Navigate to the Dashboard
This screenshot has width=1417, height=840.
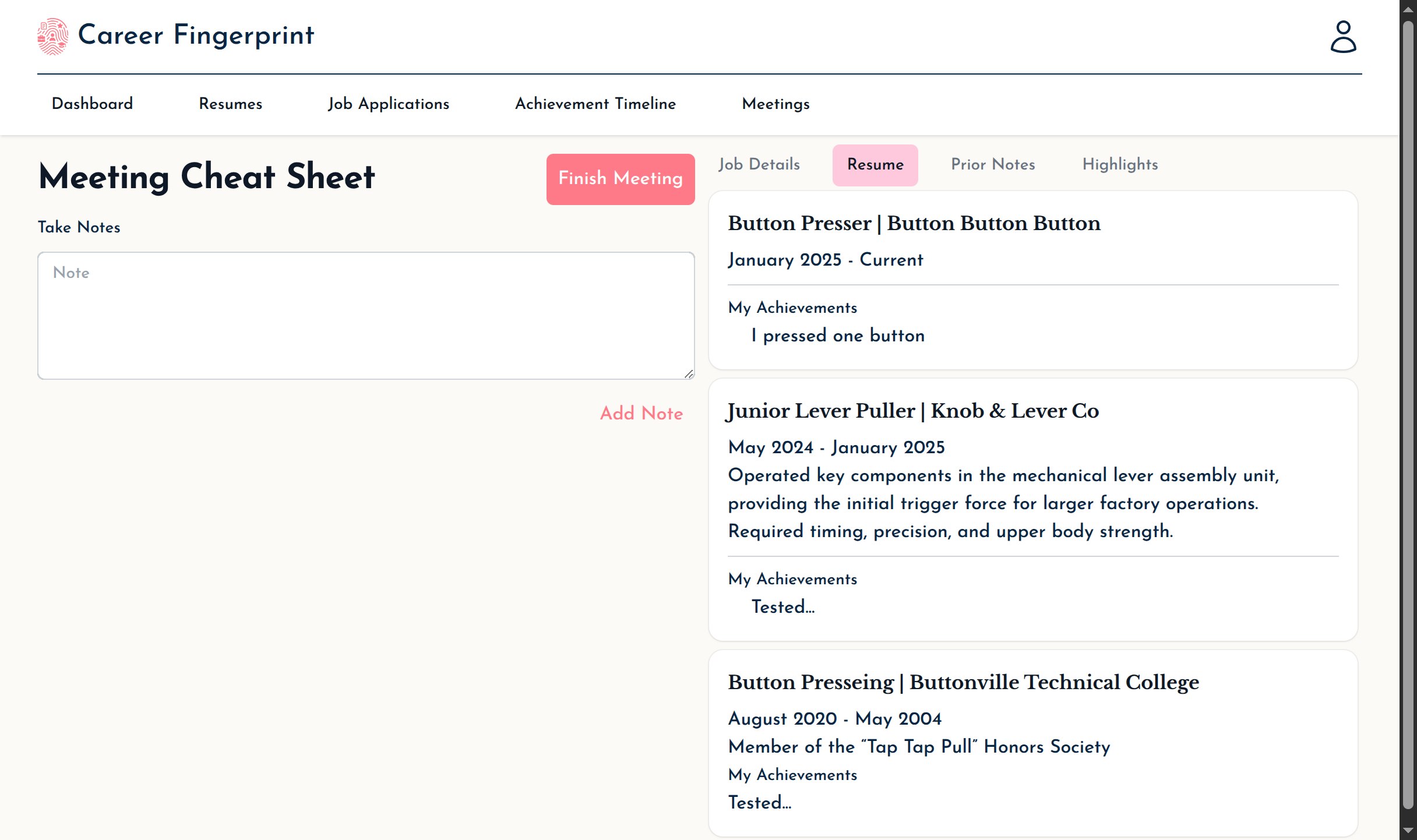(92, 105)
